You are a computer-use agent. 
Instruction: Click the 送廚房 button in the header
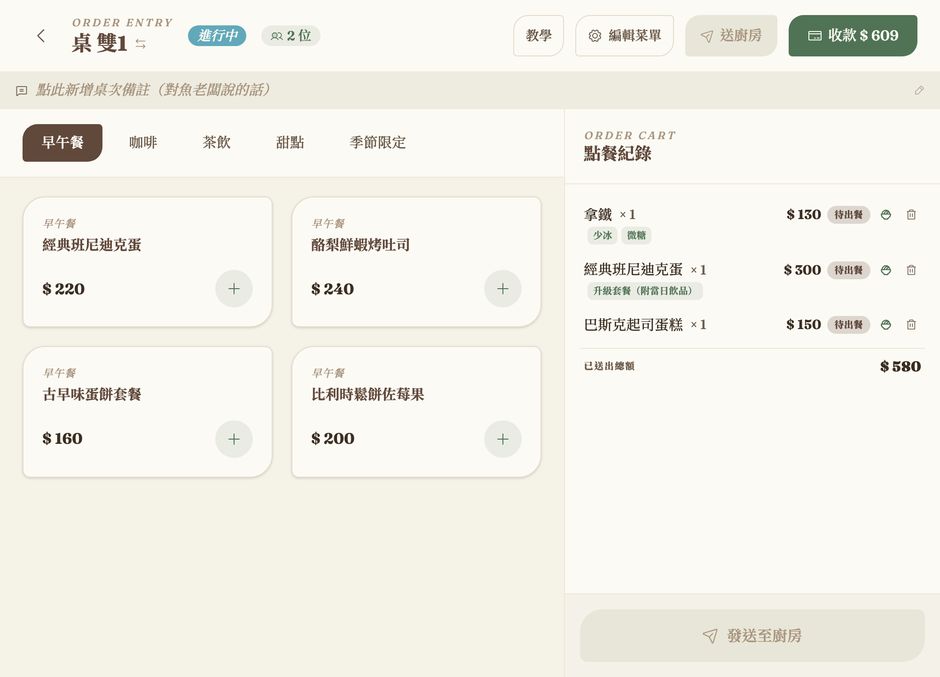pyautogui.click(x=731, y=36)
